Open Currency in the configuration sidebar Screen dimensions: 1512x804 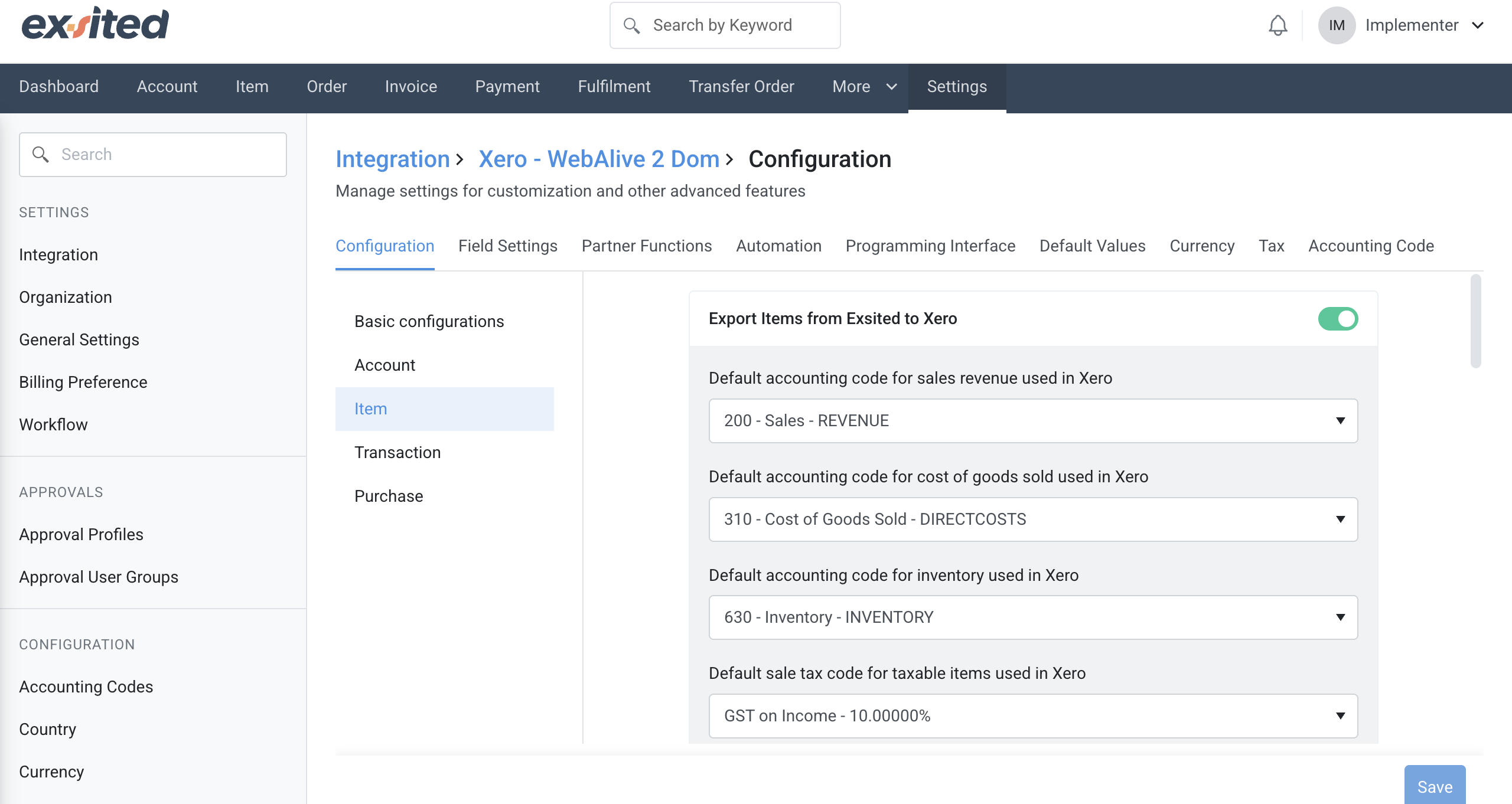pyautogui.click(x=51, y=772)
